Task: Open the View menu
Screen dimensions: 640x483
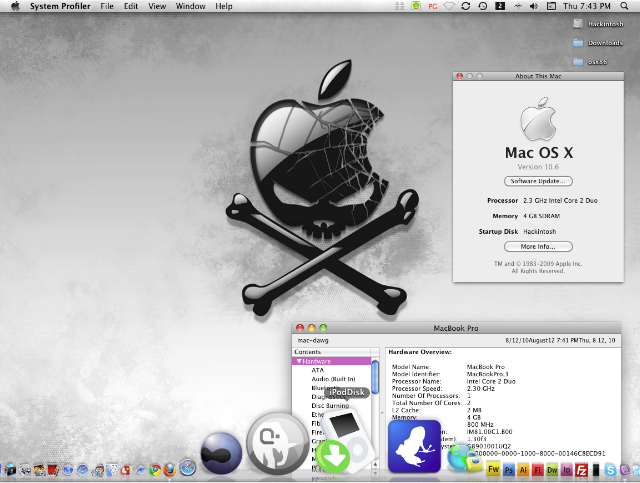Action: (157, 6)
